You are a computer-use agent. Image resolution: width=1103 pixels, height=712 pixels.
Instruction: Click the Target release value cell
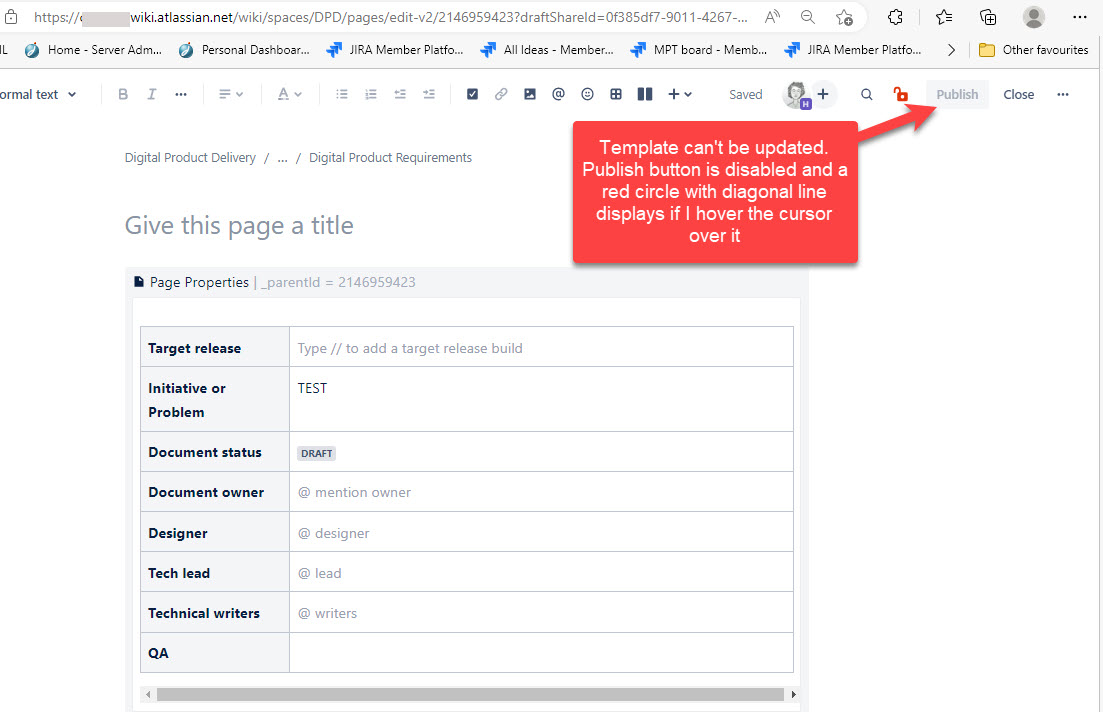pyautogui.click(x=541, y=348)
